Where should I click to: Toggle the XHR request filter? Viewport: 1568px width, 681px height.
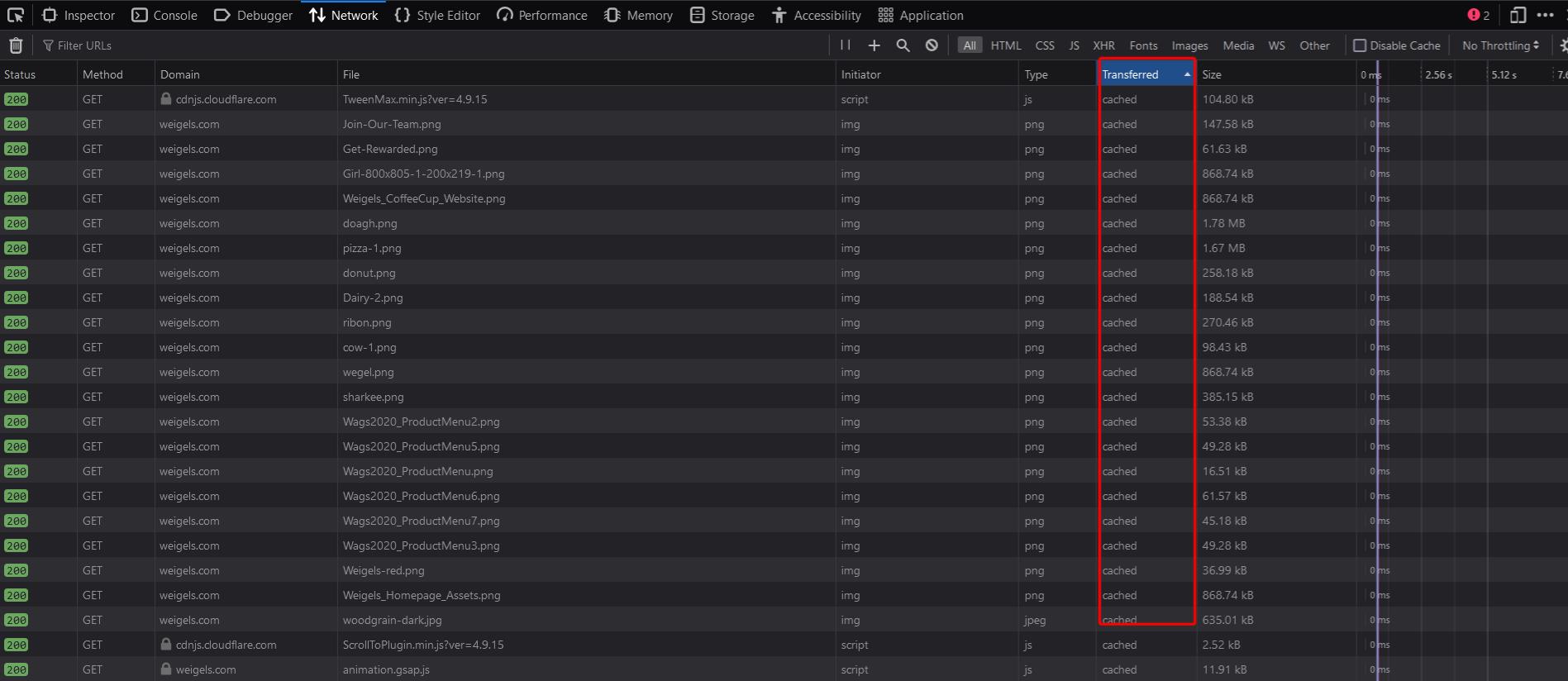(x=1103, y=45)
